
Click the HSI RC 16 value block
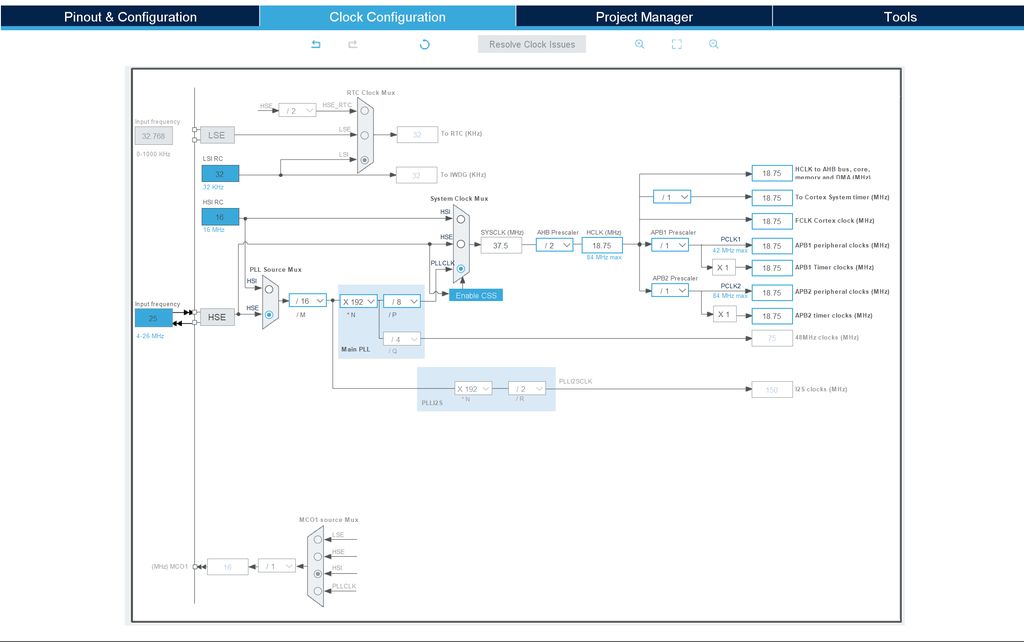coord(220,217)
